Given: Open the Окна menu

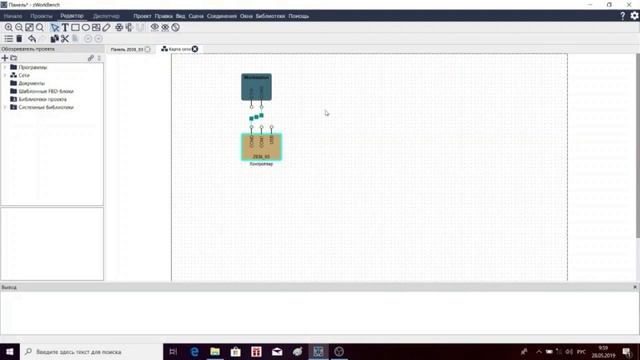Looking at the screenshot, I should coord(246,16).
